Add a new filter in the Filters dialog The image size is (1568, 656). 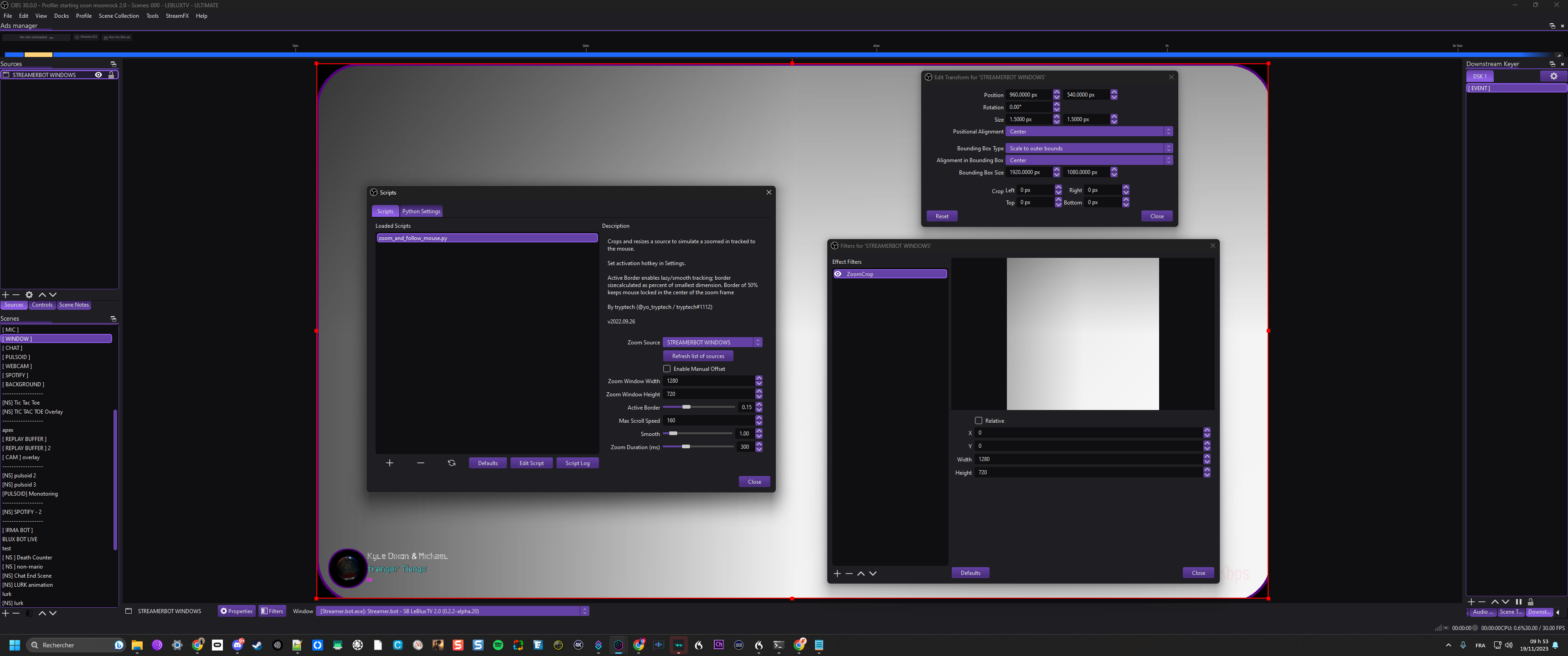click(x=837, y=573)
